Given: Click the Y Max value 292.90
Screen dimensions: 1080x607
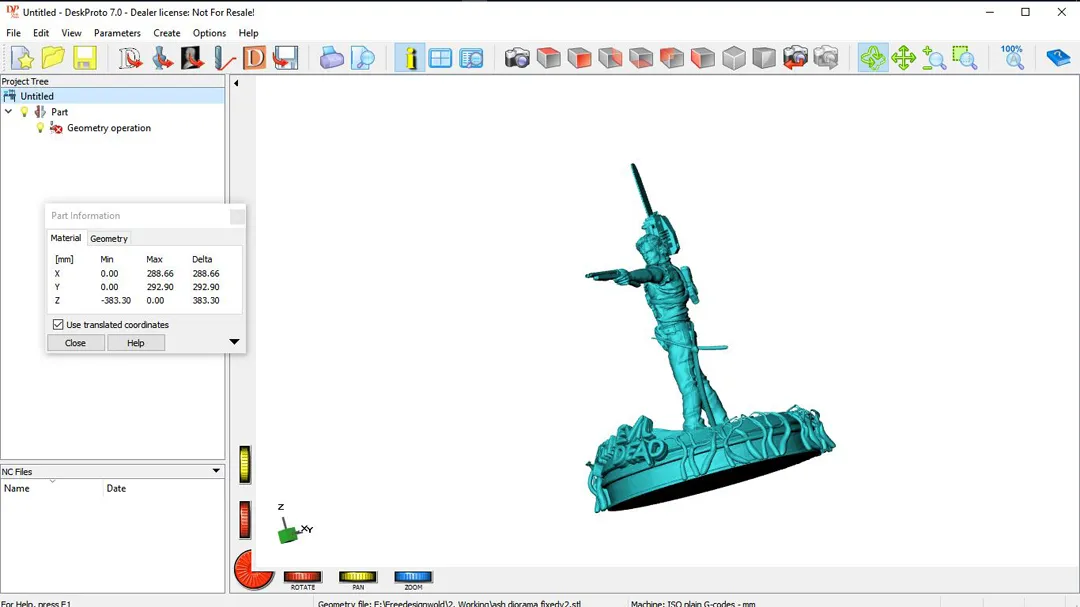Looking at the screenshot, I should (160, 287).
